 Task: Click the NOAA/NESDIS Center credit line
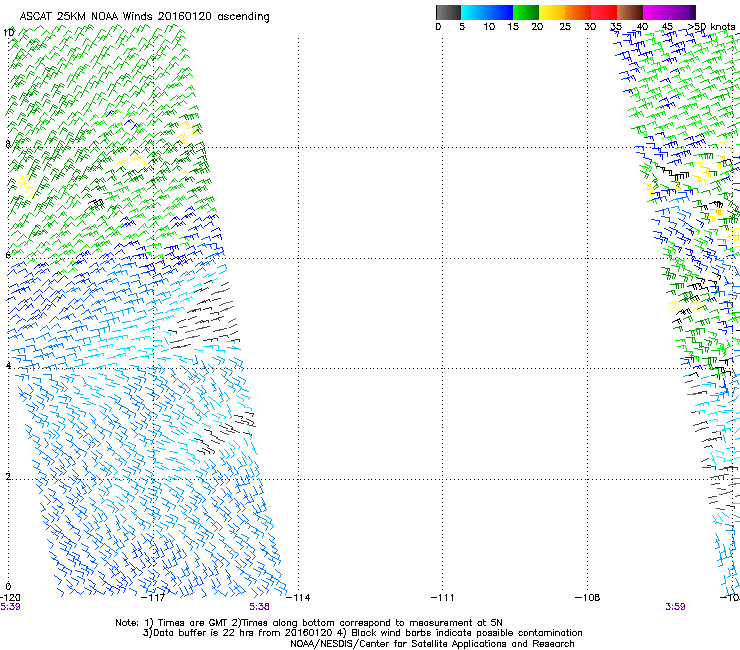tap(432, 644)
